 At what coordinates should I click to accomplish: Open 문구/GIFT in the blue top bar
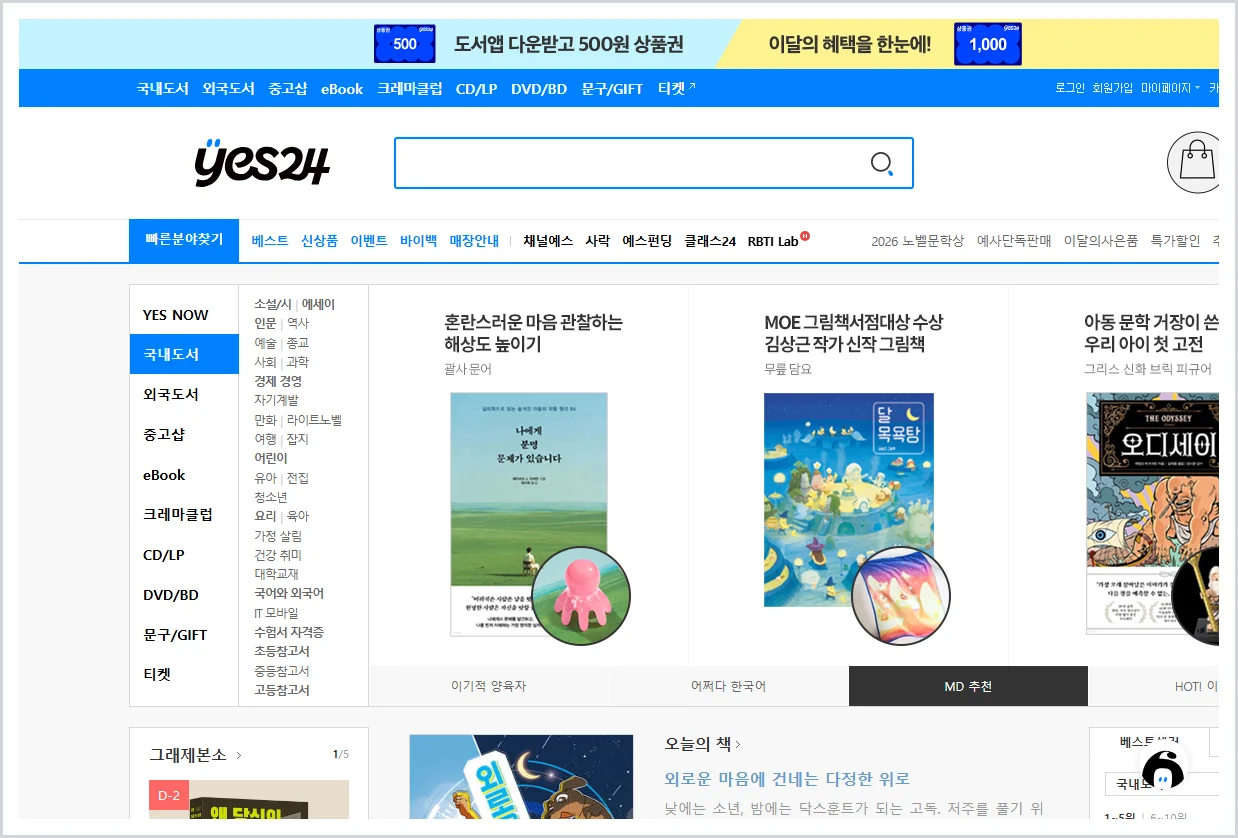(612, 89)
